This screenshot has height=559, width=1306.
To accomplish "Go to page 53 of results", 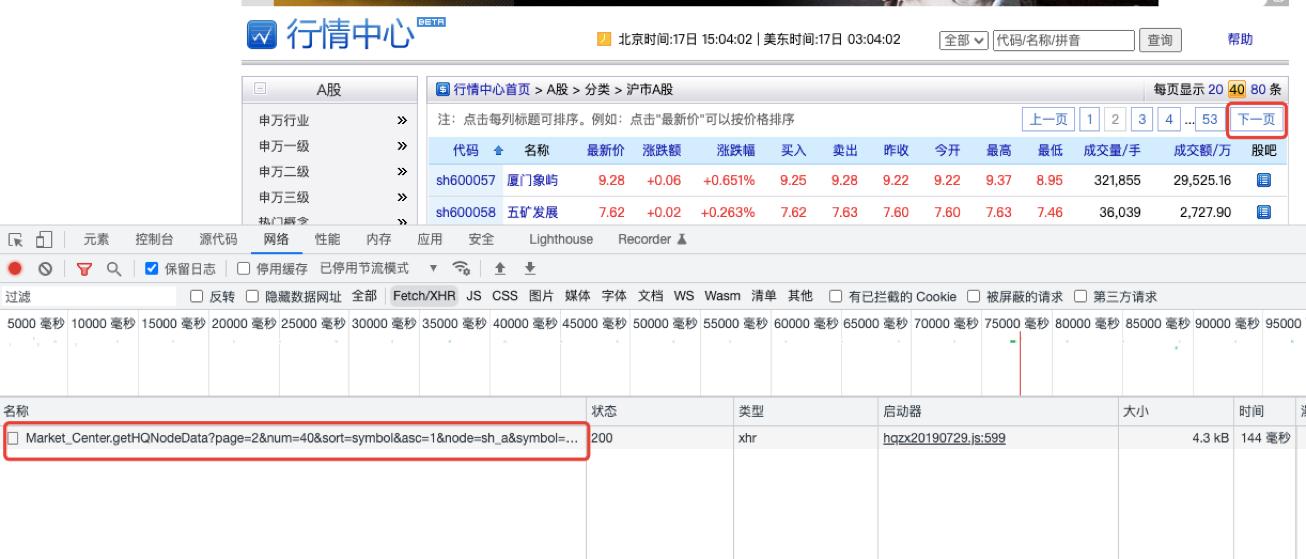I will click(x=1209, y=120).
